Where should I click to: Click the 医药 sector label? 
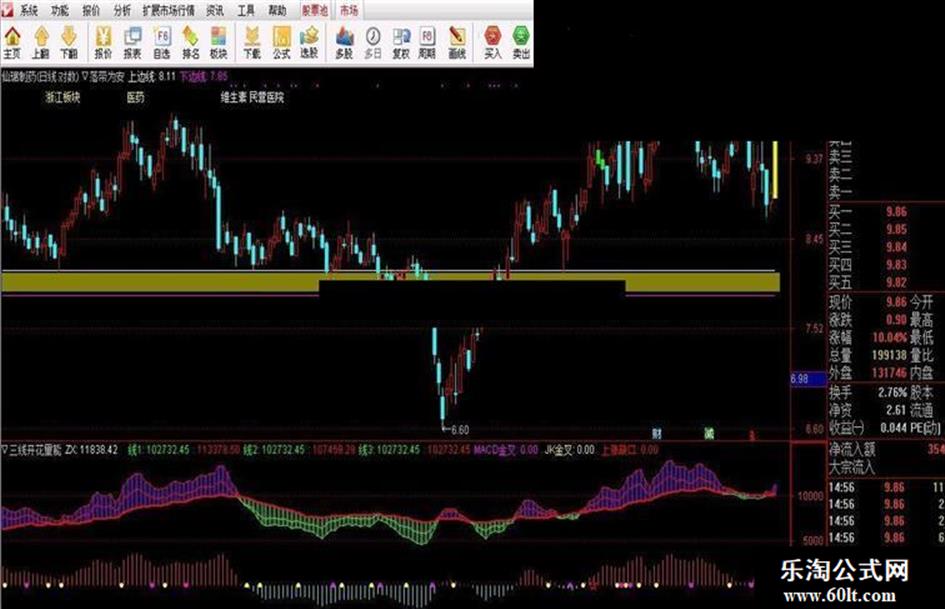tap(136, 97)
